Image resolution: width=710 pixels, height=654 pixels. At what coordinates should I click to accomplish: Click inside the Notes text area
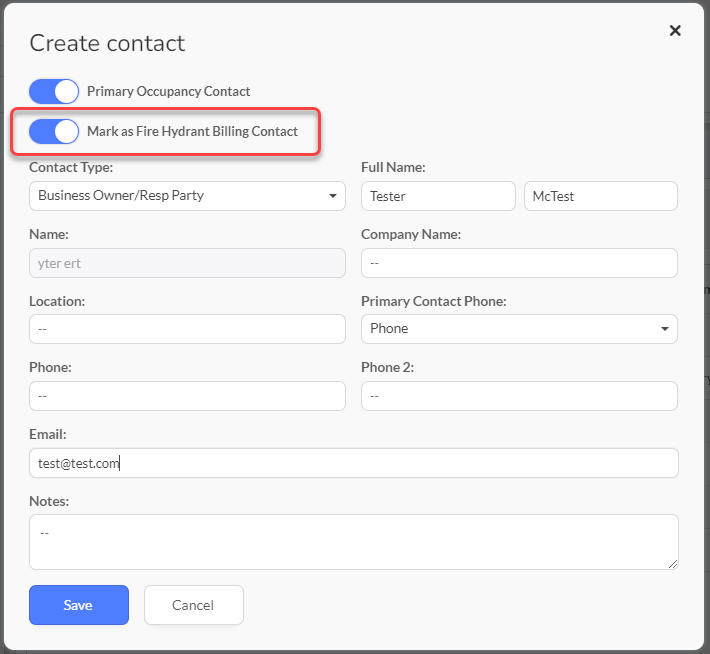pyautogui.click(x=354, y=542)
